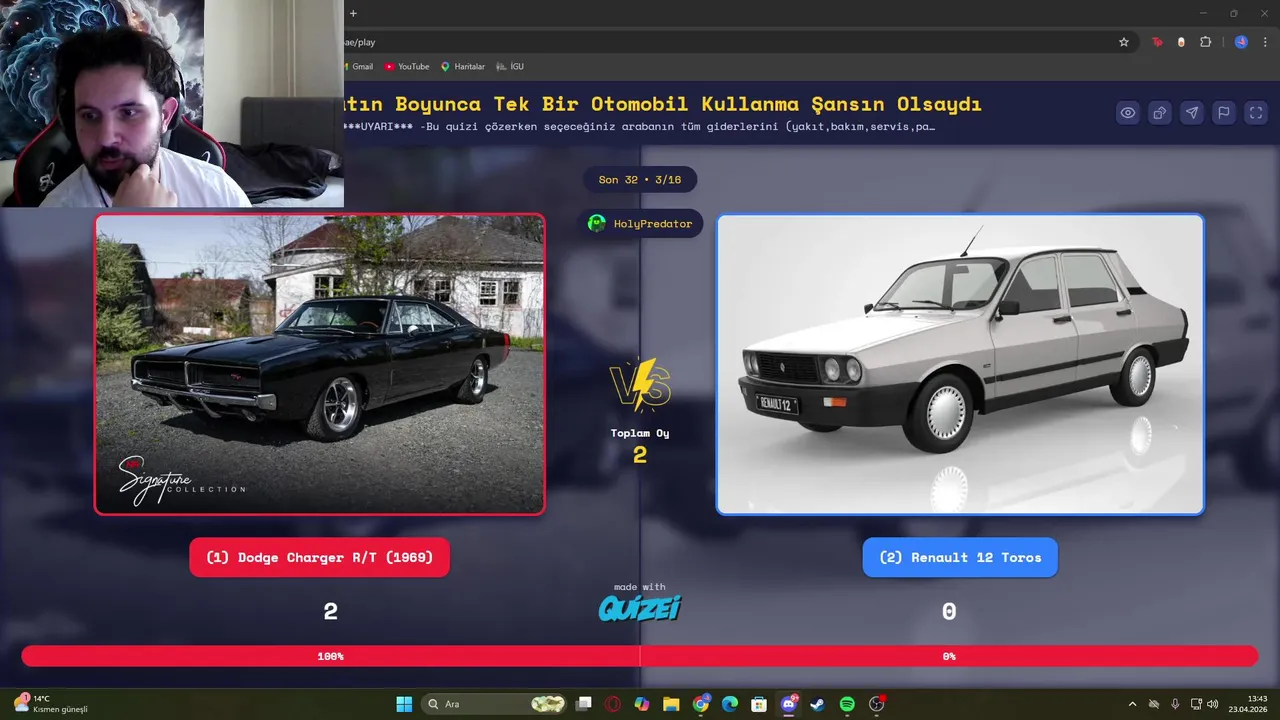
Task: Click the HolyPredator user badge
Action: [x=640, y=224]
